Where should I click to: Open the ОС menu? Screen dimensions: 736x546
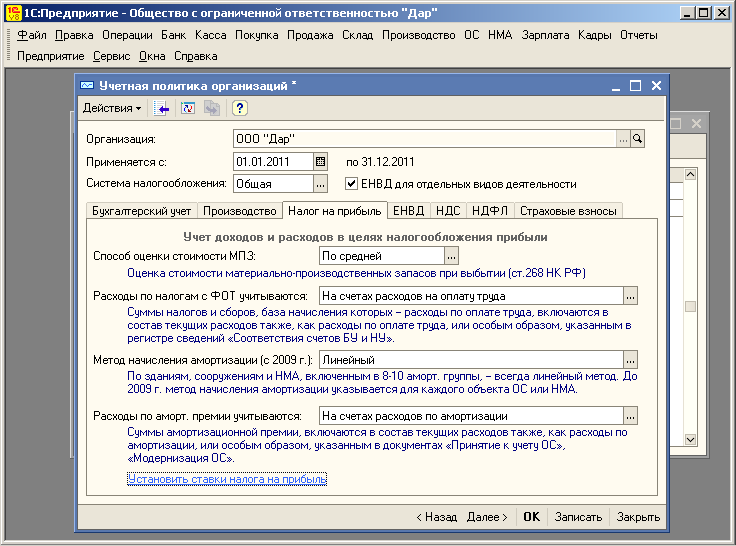click(472, 35)
